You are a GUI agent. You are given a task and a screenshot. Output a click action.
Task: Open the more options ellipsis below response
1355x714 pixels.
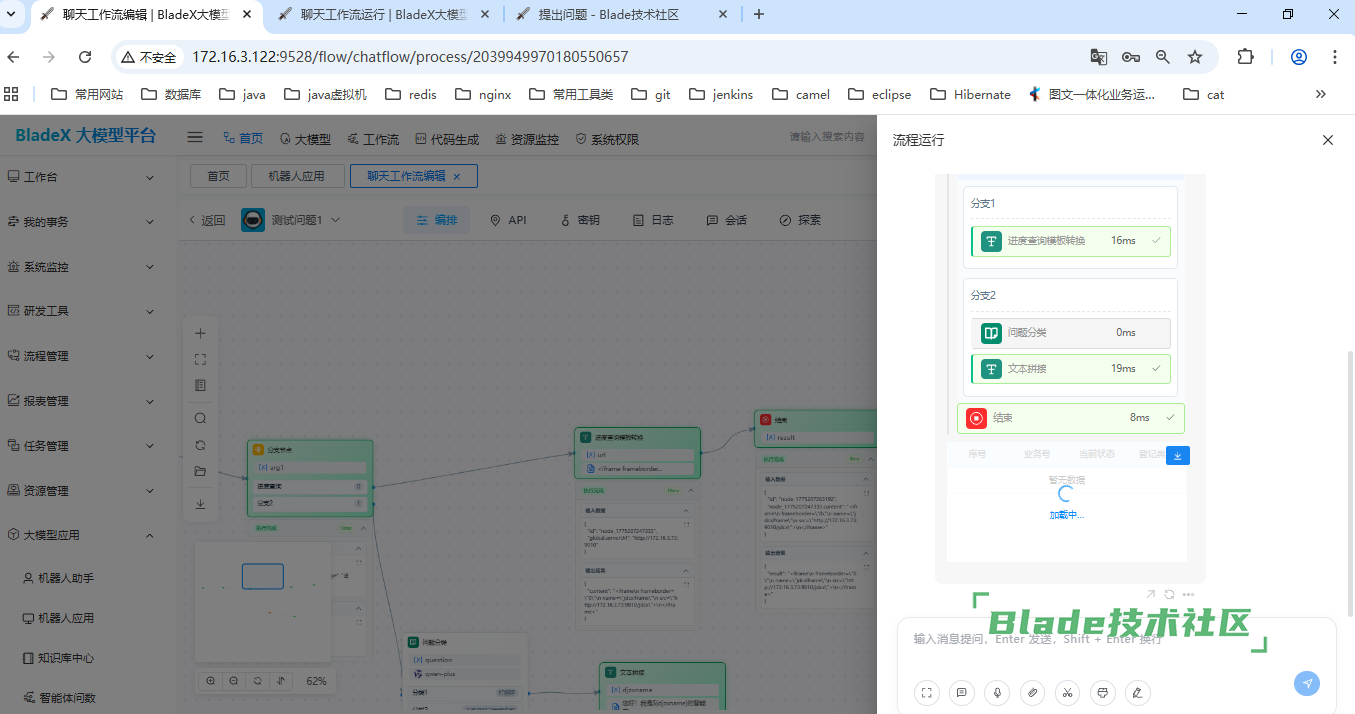coord(1188,595)
